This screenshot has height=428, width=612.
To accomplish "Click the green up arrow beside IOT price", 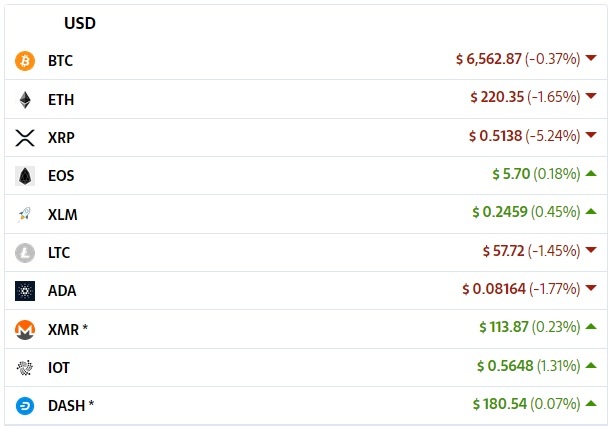I will tap(591, 365).
